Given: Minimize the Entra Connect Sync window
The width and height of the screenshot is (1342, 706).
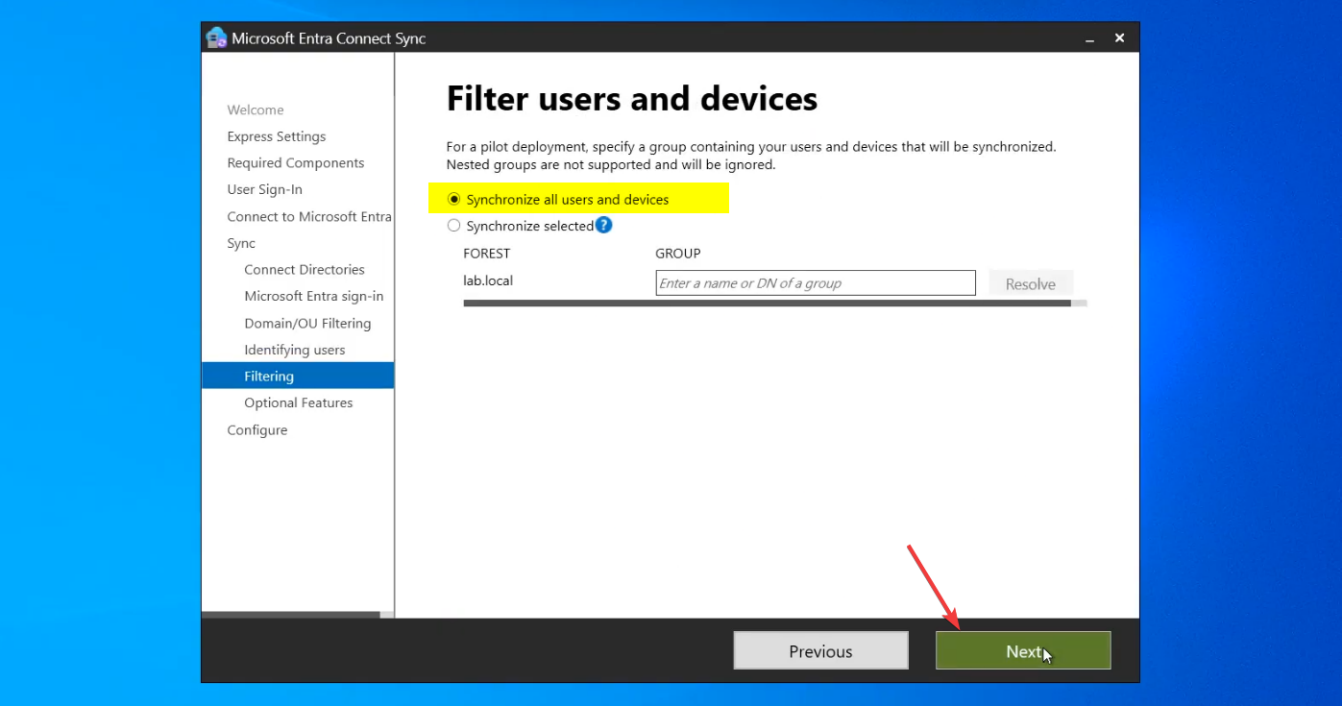Looking at the screenshot, I should point(1088,38).
